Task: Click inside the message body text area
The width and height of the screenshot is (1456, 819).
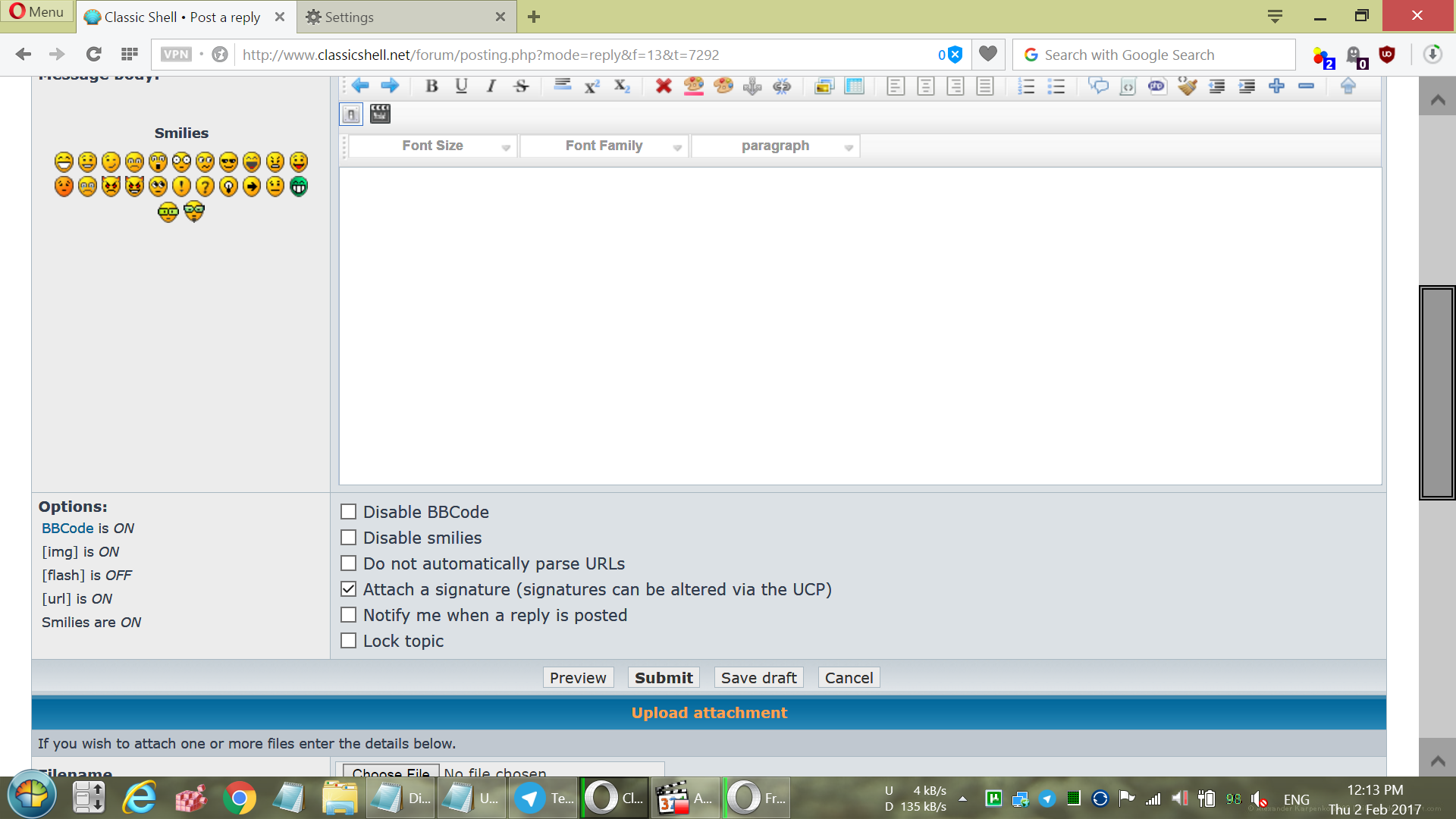Action: click(x=860, y=326)
